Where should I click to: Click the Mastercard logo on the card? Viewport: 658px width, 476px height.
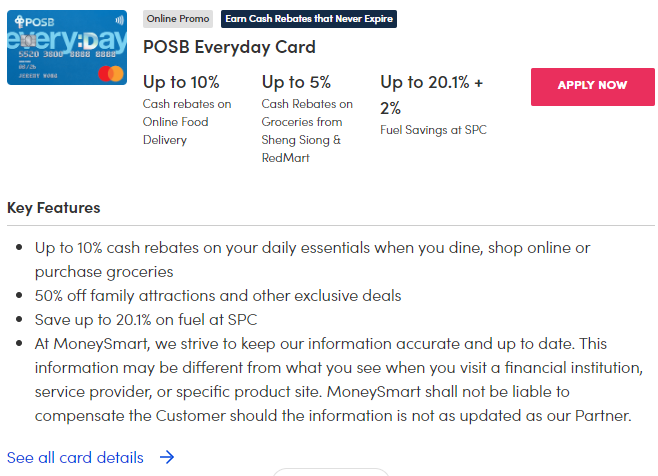point(108,73)
